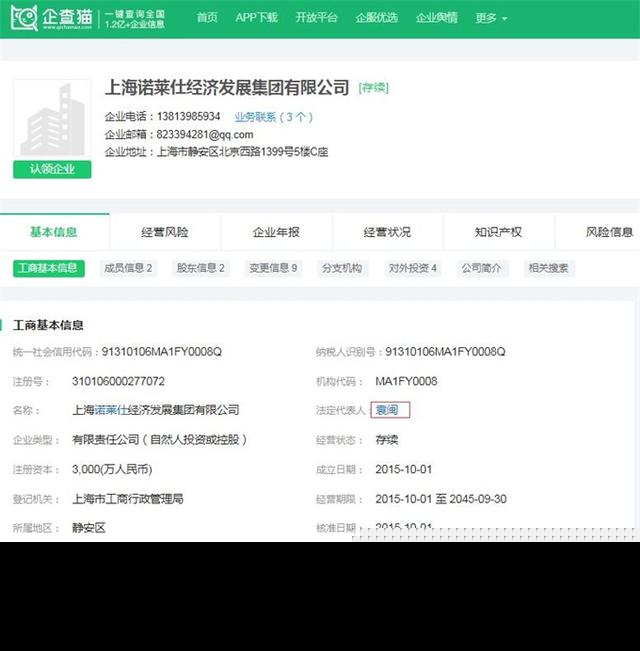Open 企业舆情 navigation link
The width and height of the screenshot is (640, 651).
pyautogui.click(x=437, y=18)
